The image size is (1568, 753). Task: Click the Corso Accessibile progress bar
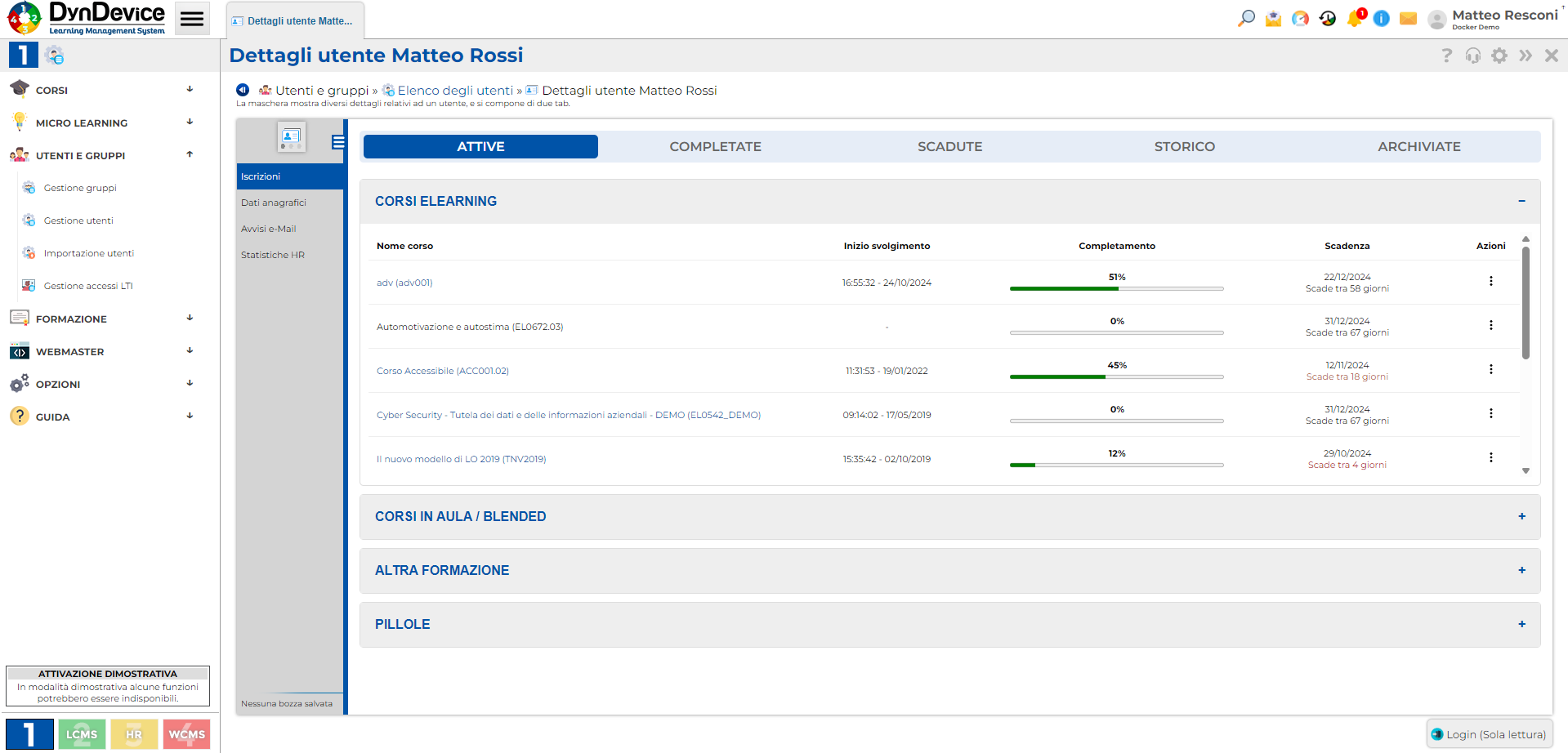[x=1116, y=376]
